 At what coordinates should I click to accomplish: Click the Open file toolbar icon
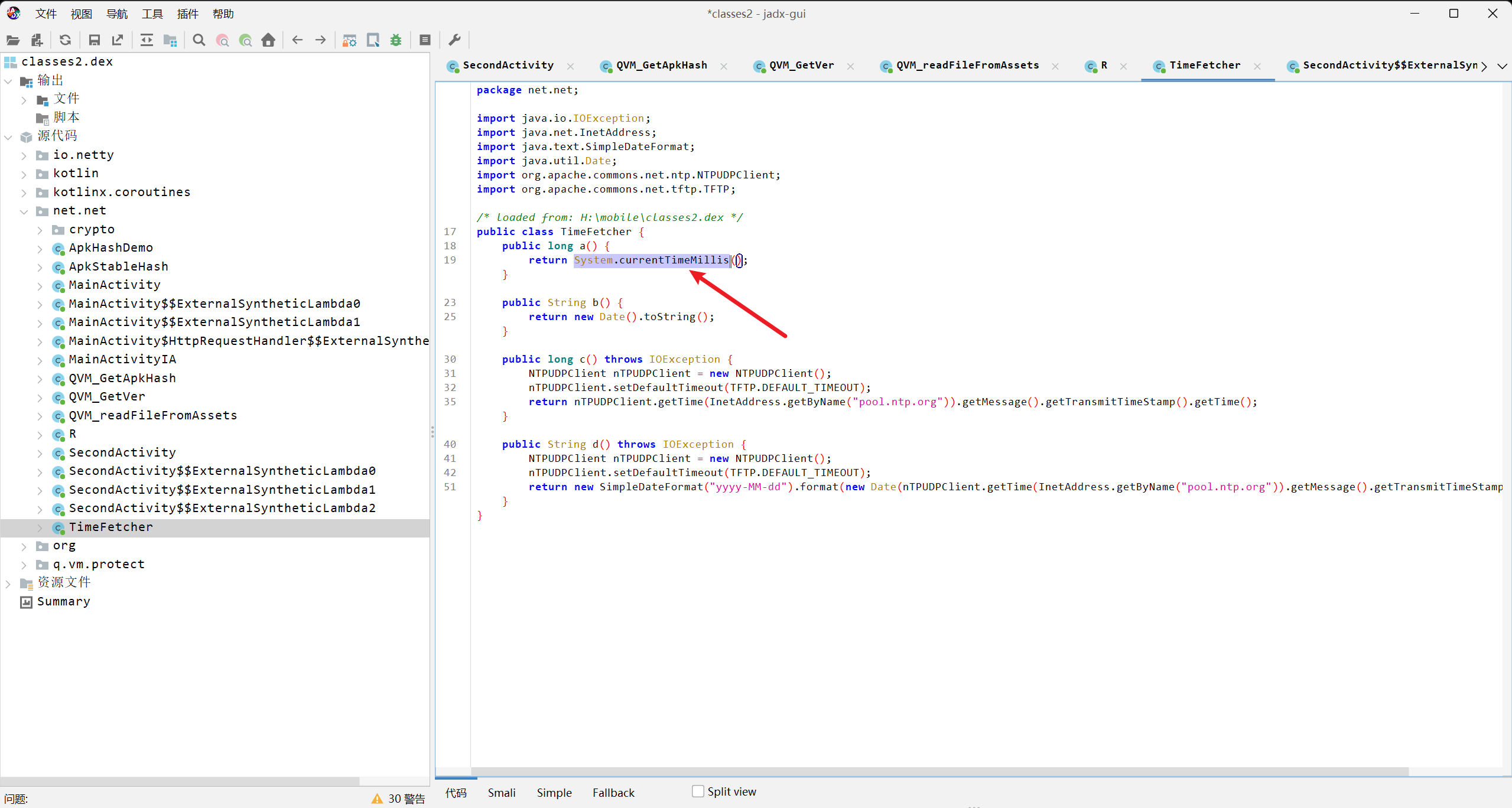click(13, 40)
